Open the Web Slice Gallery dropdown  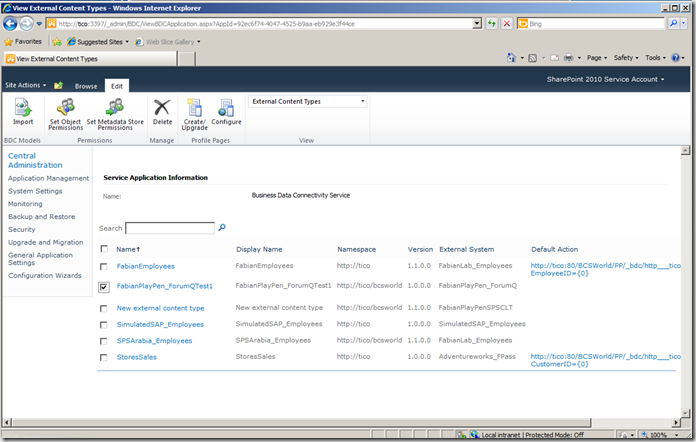[168, 42]
